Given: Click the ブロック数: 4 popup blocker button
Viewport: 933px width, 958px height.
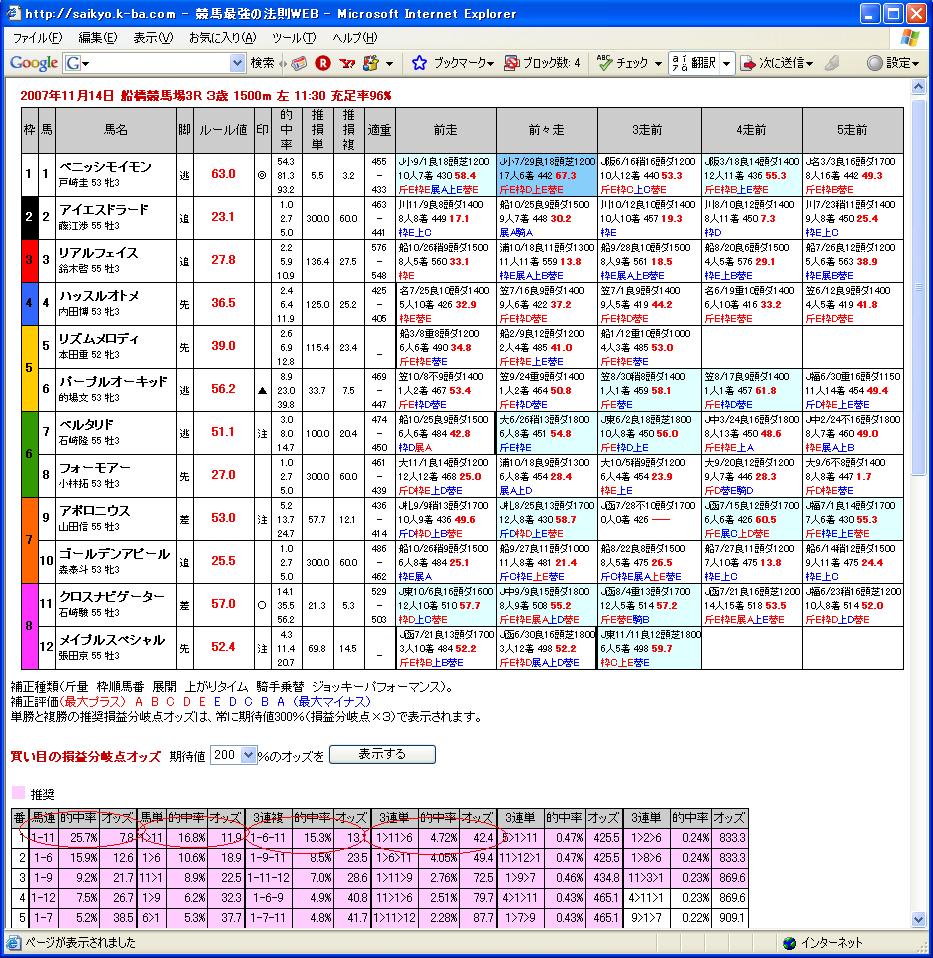Looking at the screenshot, I should pyautogui.click(x=542, y=63).
